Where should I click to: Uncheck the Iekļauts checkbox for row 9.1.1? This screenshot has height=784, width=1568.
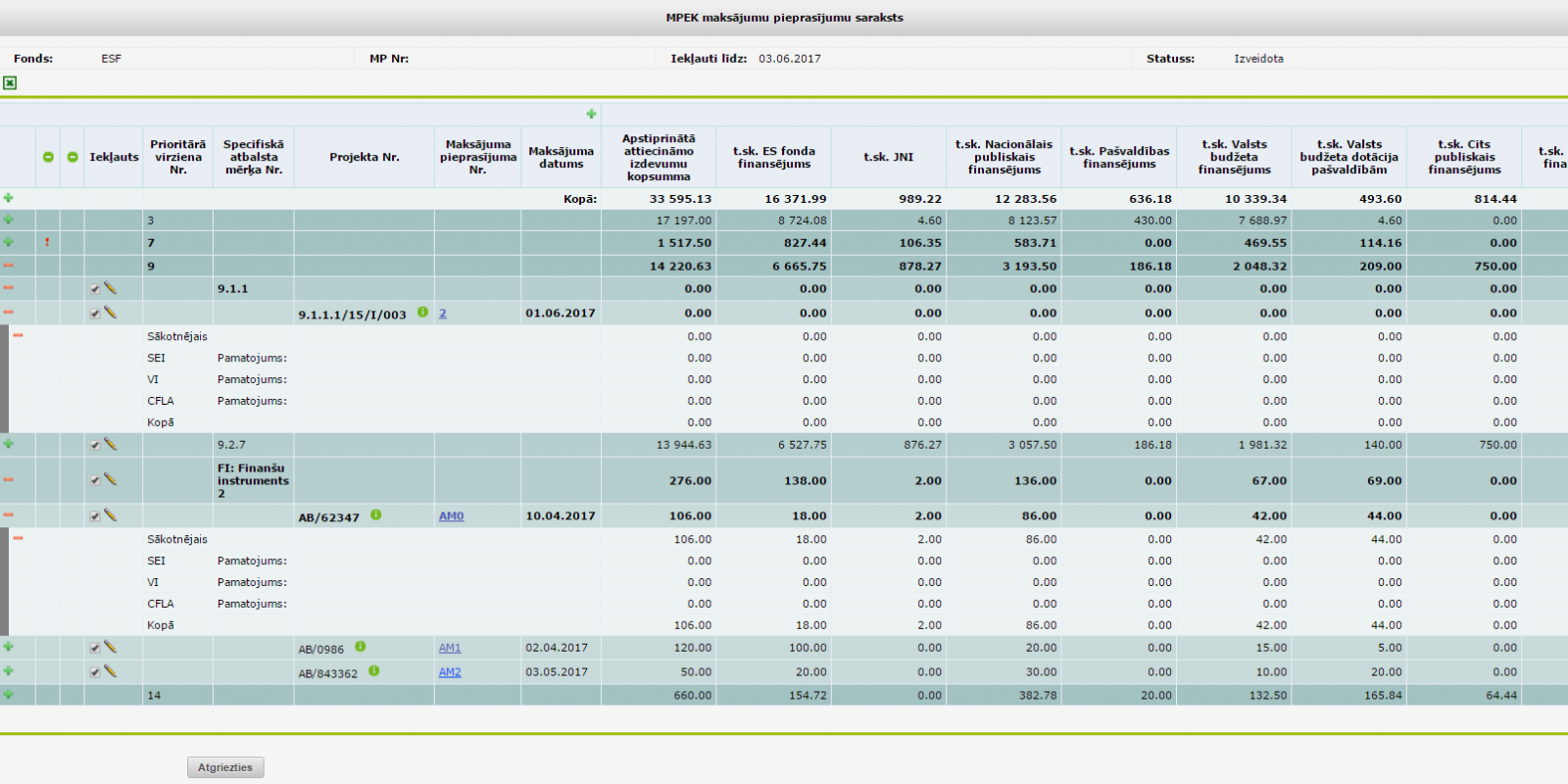[x=95, y=289]
